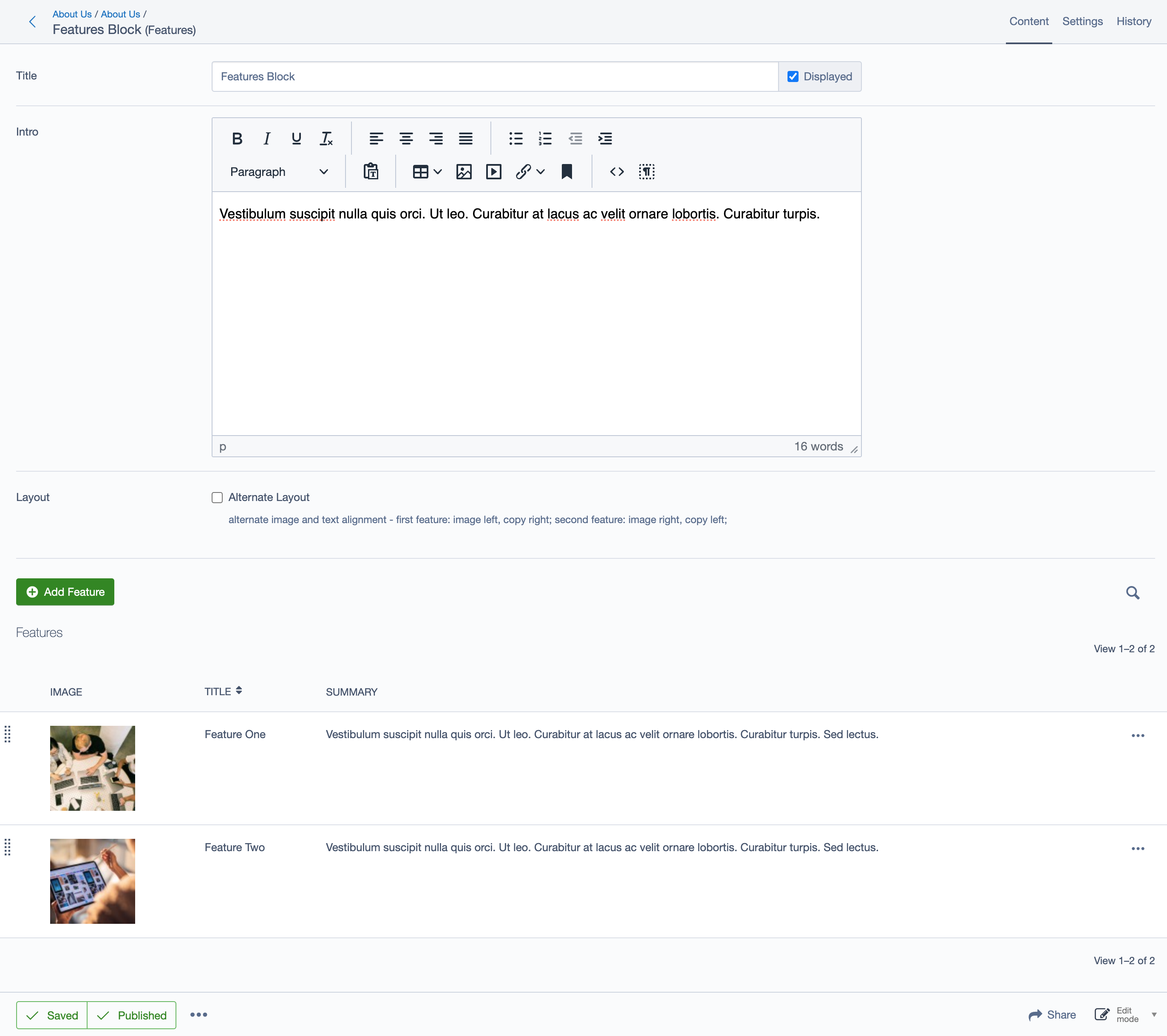Insert a bulleted list

tap(516, 139)
